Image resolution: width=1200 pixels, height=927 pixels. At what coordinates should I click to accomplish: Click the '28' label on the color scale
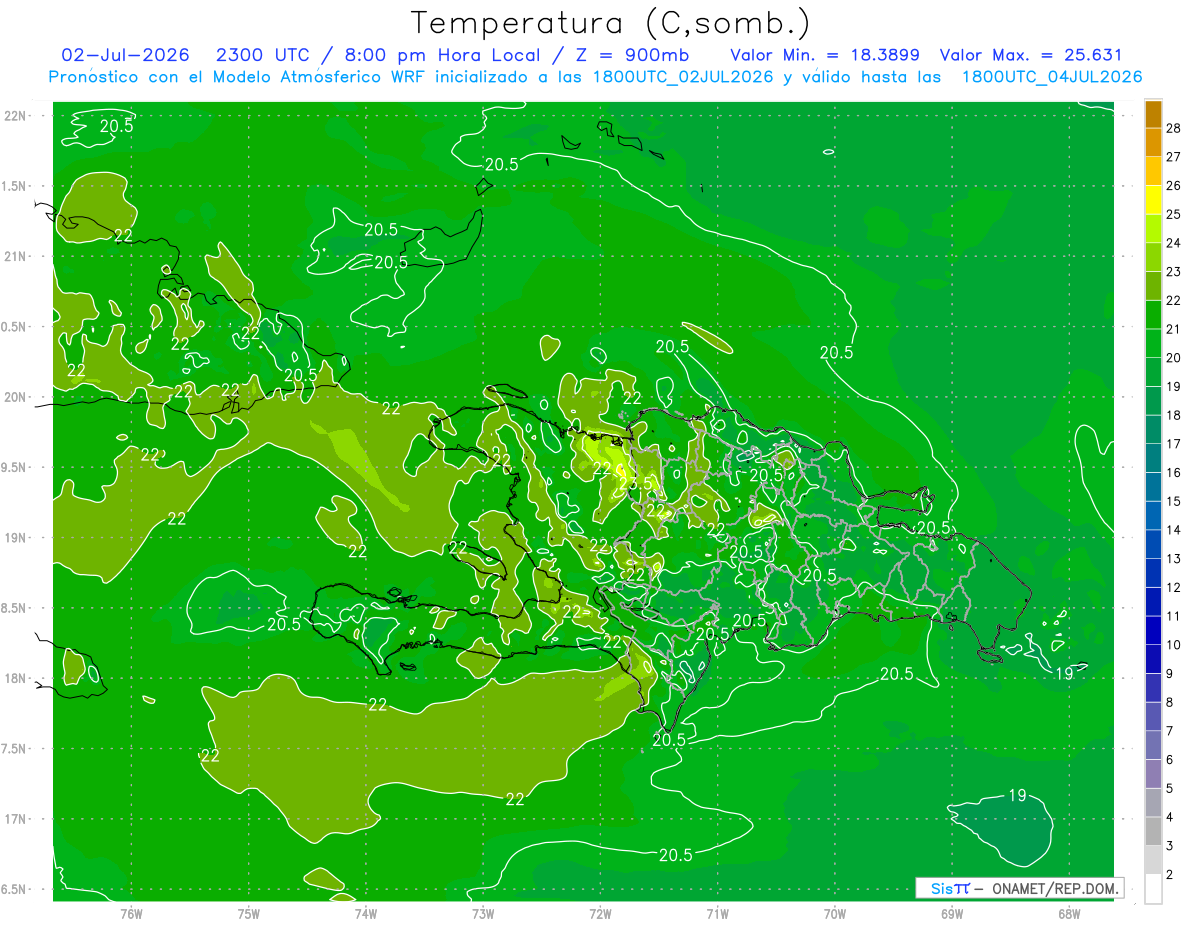click(1174, 128)
